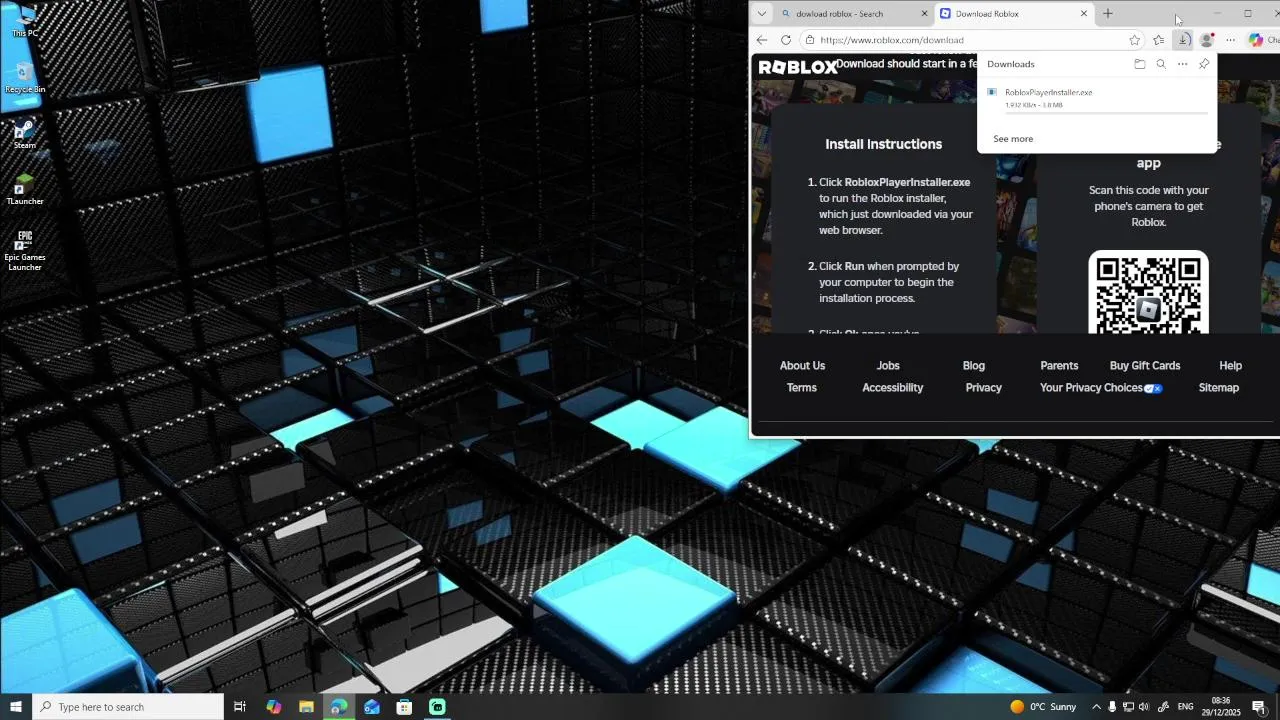Image resolution: width=1280 pixels, height=720 pixels.
Task: Open the Terms footer link
Action: 802,388
